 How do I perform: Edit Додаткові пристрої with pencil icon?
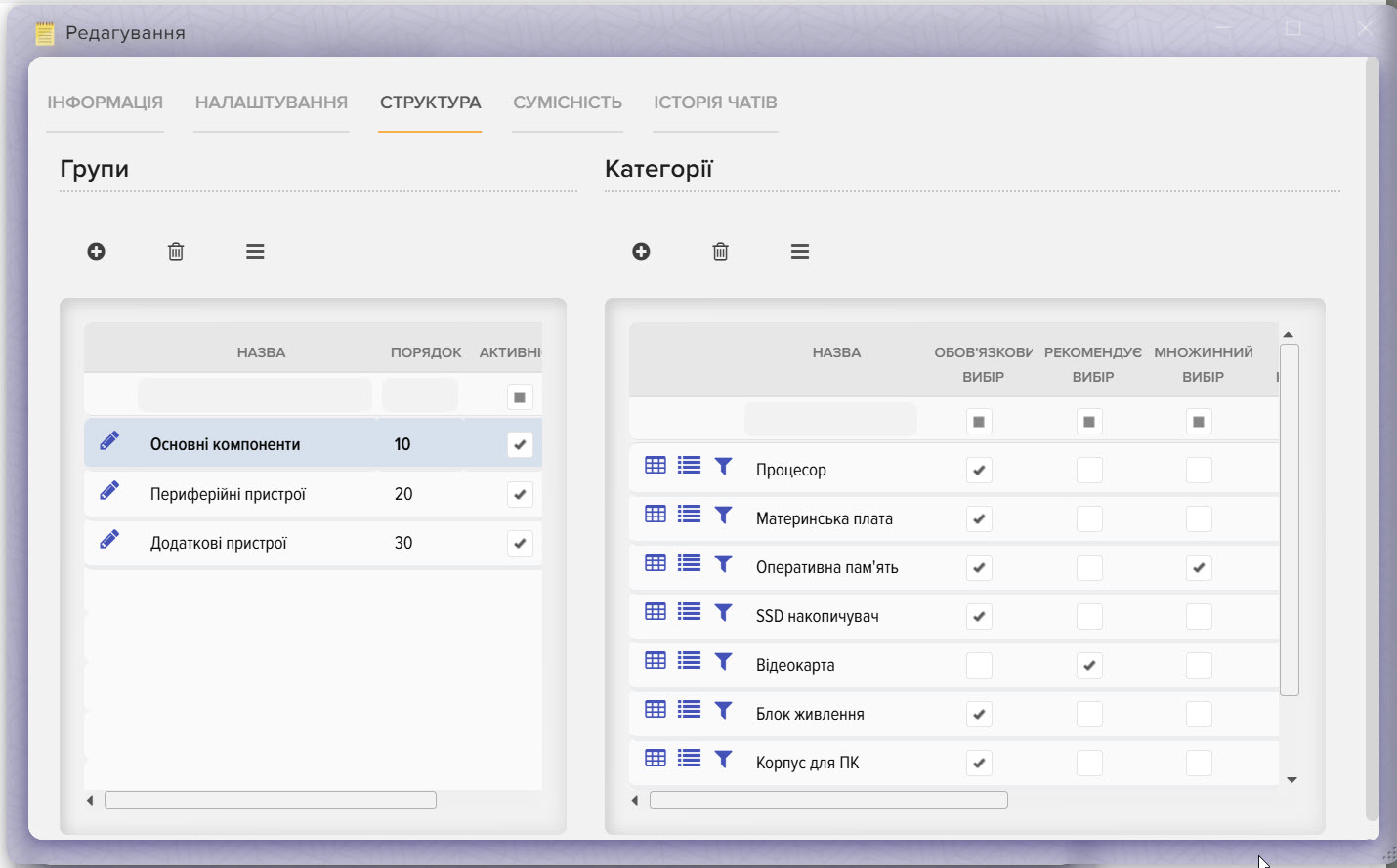pos(109,539)
